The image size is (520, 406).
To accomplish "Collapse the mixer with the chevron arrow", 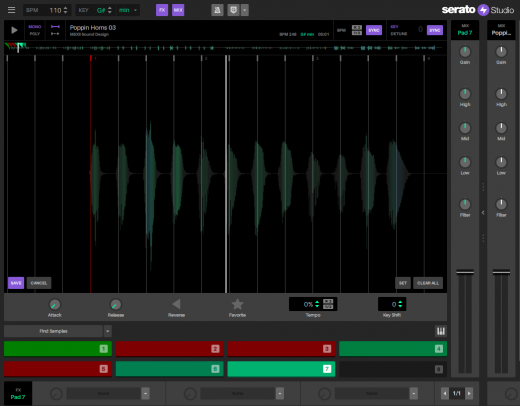I will coord(483,213).
